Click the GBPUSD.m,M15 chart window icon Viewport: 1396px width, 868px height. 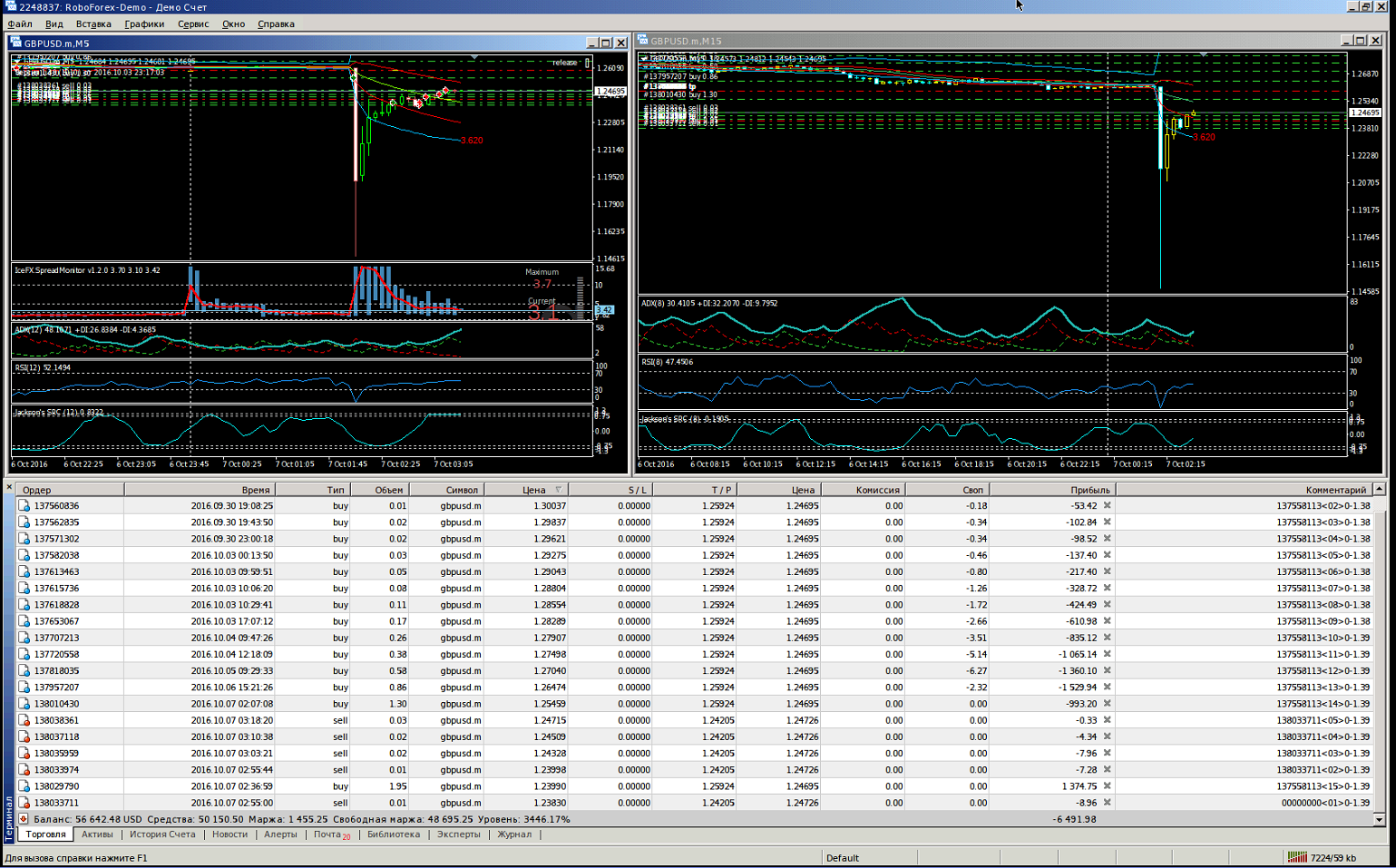tap(642, 40)
